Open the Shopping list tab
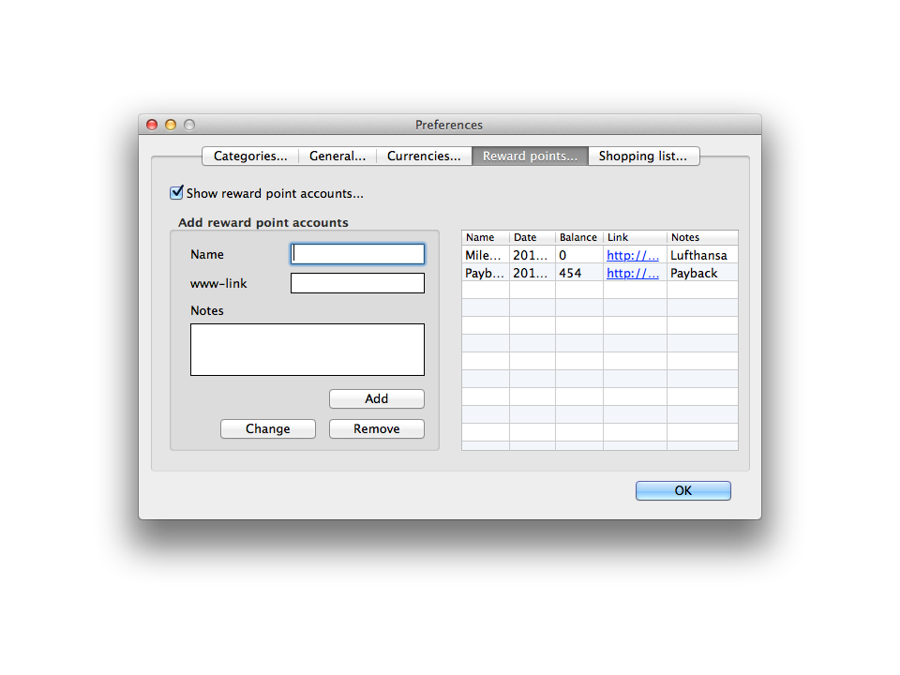Image resolution: width=900 pixels, height=675 pixels. click(643, 156)
